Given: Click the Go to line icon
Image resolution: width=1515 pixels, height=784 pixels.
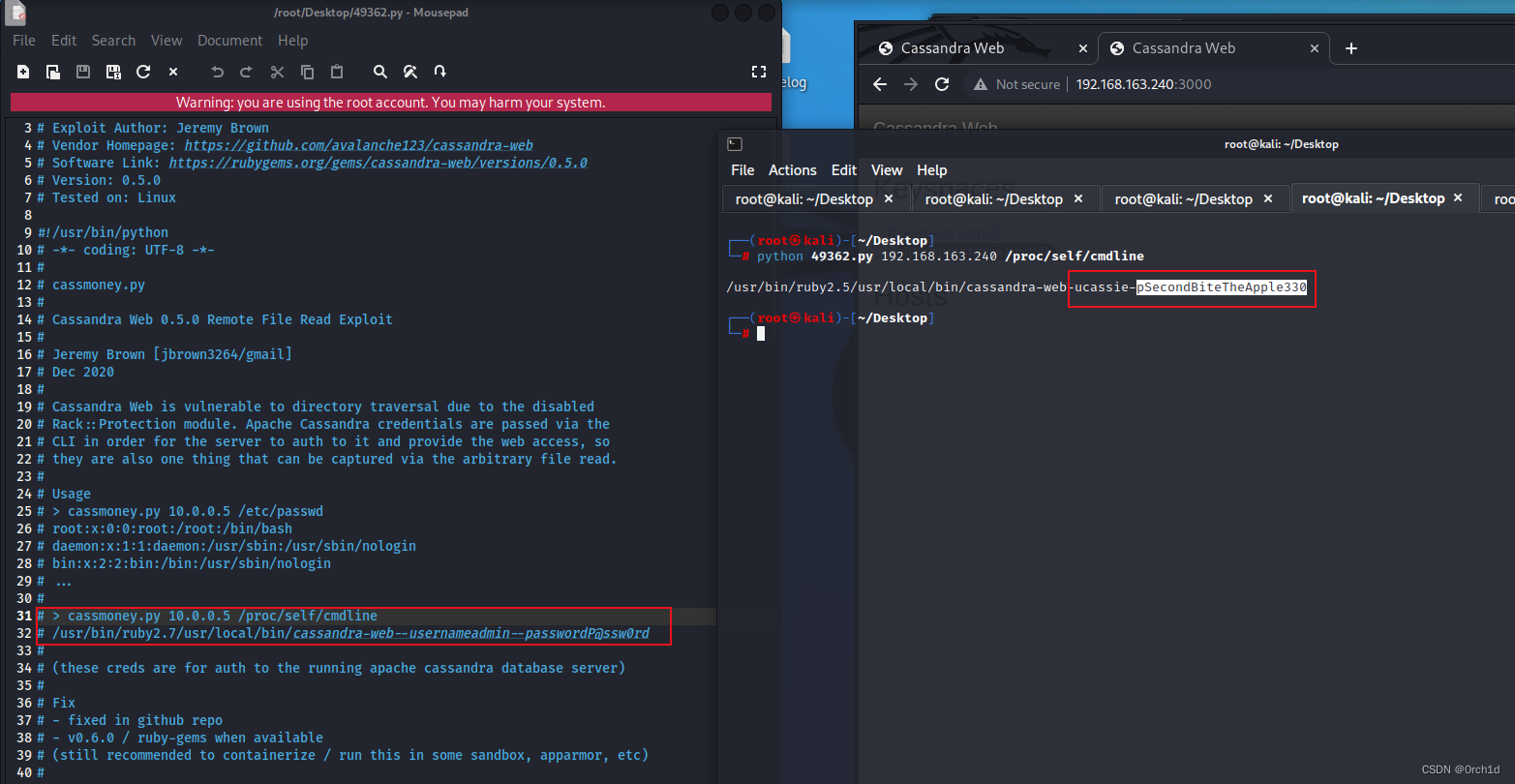Looking at the screenshot, I should click(x=440, y=72).
